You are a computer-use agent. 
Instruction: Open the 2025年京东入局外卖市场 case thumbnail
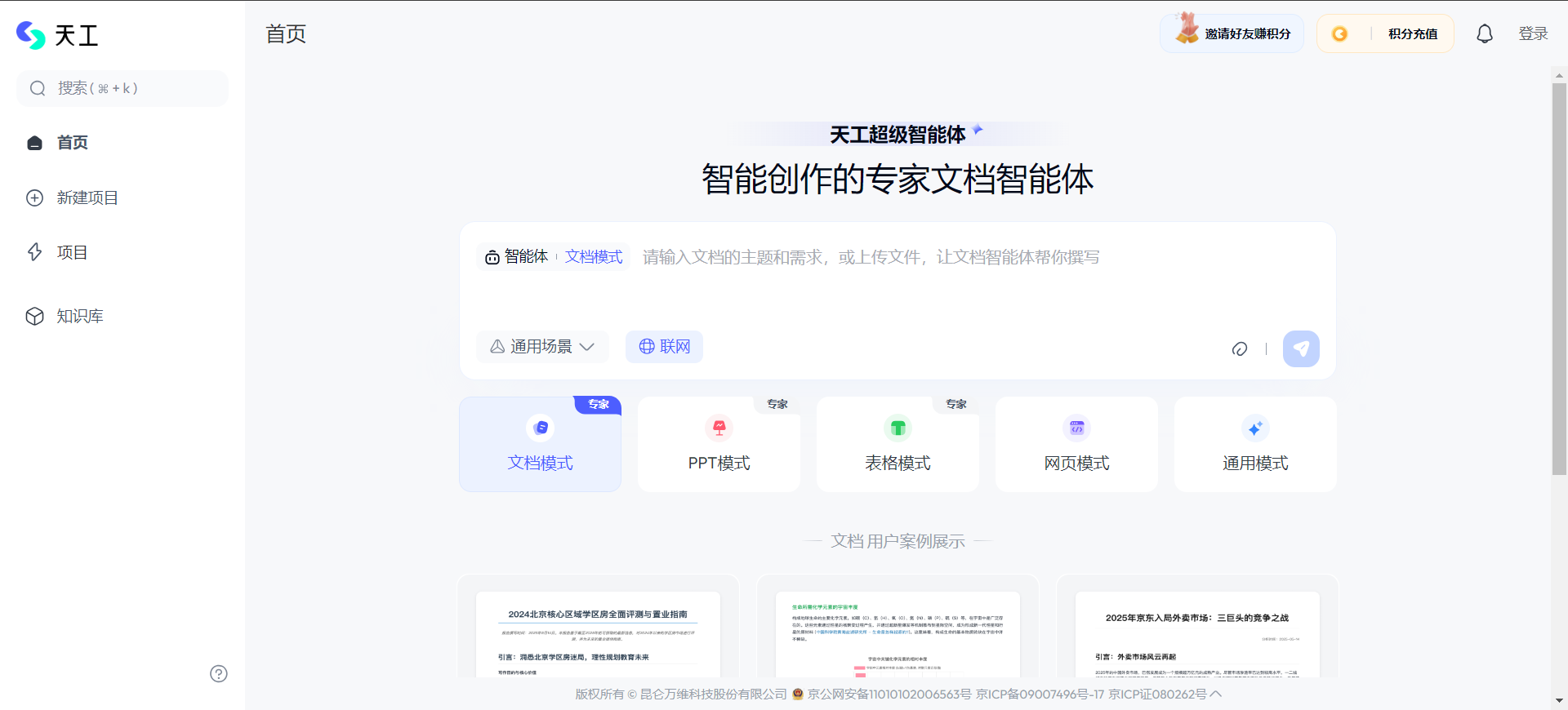click(x=1197, y=627)
